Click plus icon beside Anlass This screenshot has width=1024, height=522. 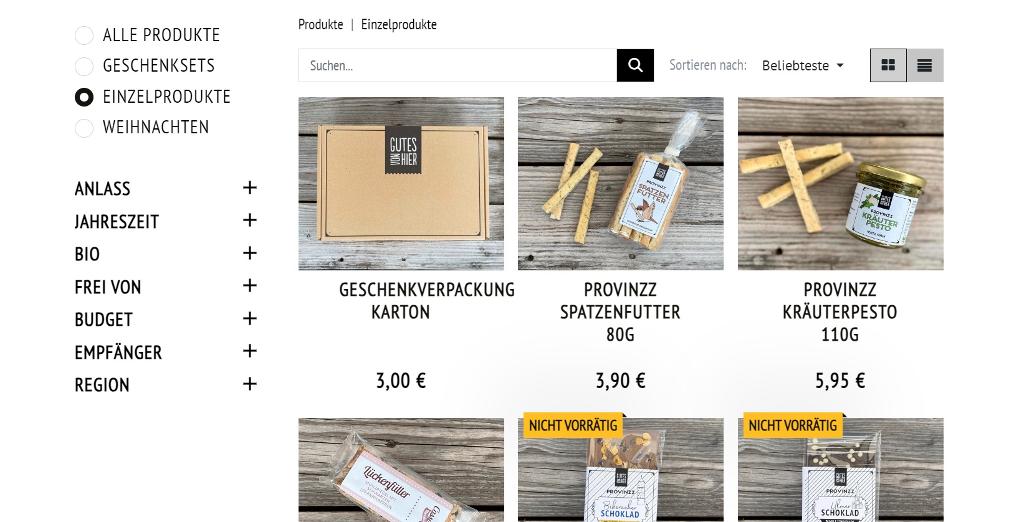coord(249,188)
